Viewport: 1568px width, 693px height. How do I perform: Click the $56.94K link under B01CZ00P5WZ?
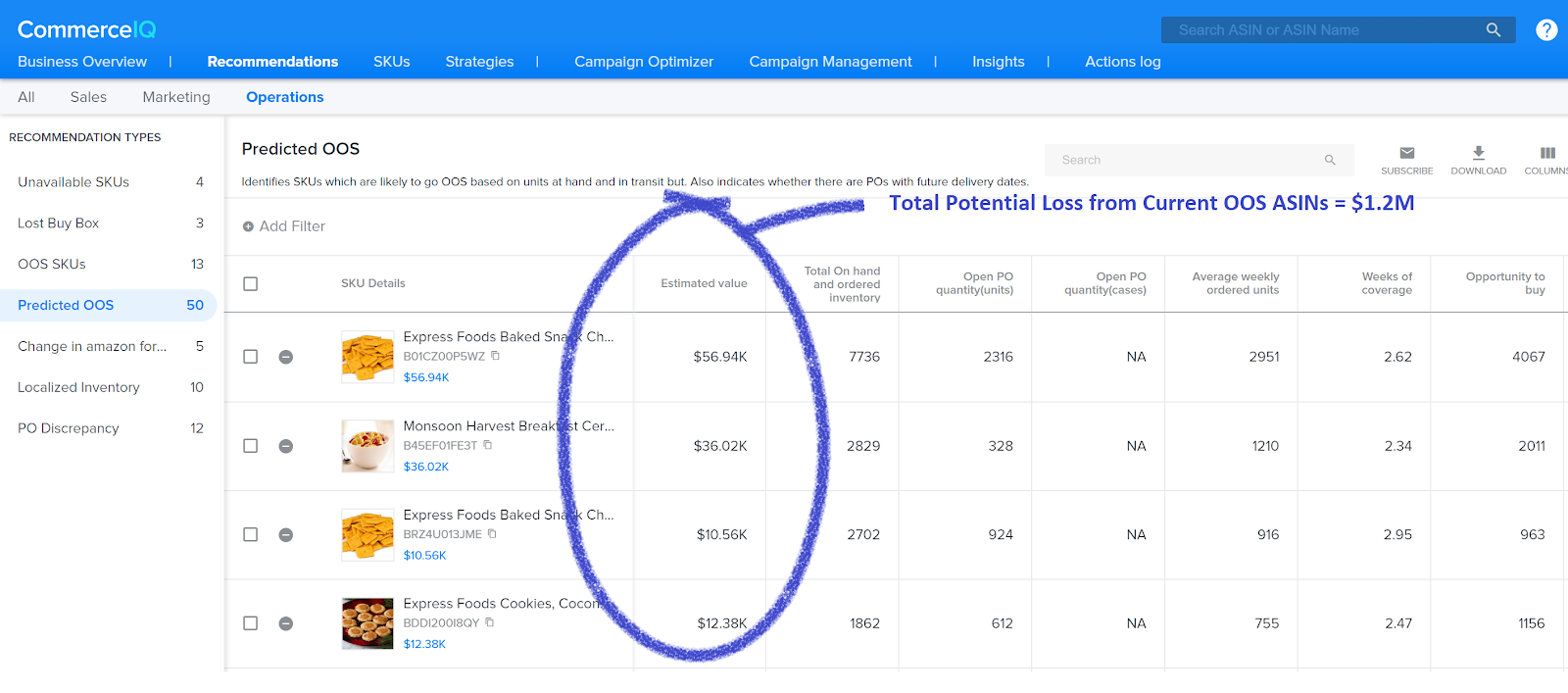pos(426,377)
